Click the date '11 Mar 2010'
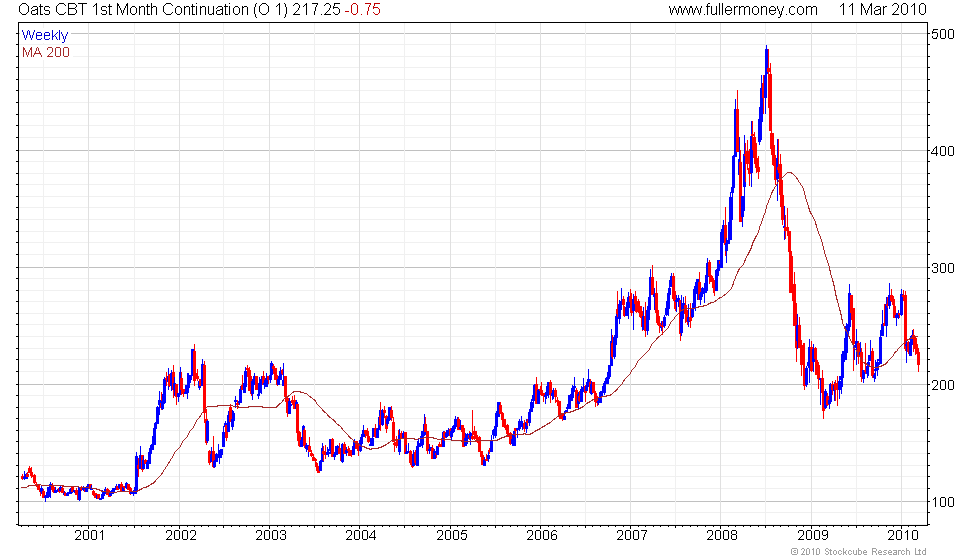This screenshot has width=980, height=560. point(882,9)
